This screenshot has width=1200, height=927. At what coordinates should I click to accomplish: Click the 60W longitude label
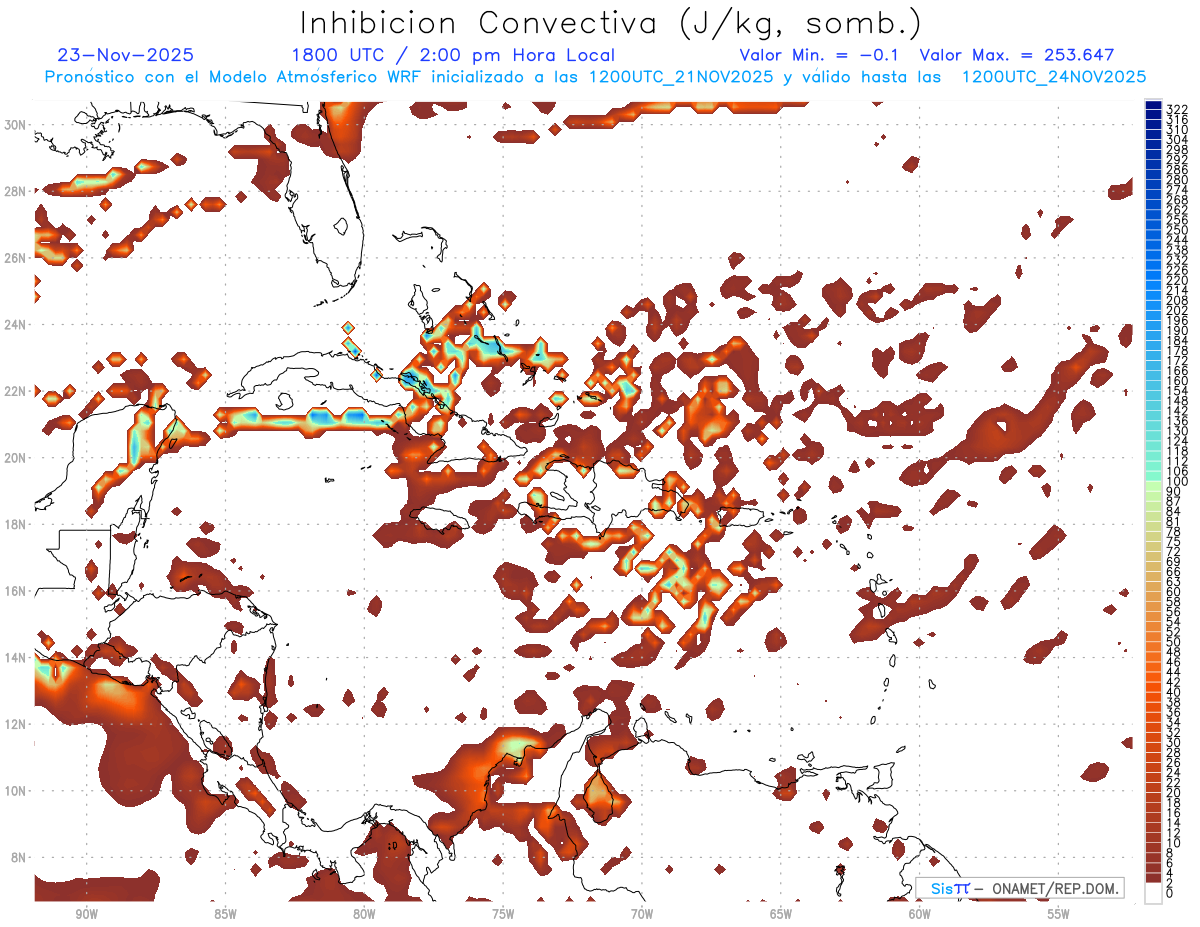920,915
